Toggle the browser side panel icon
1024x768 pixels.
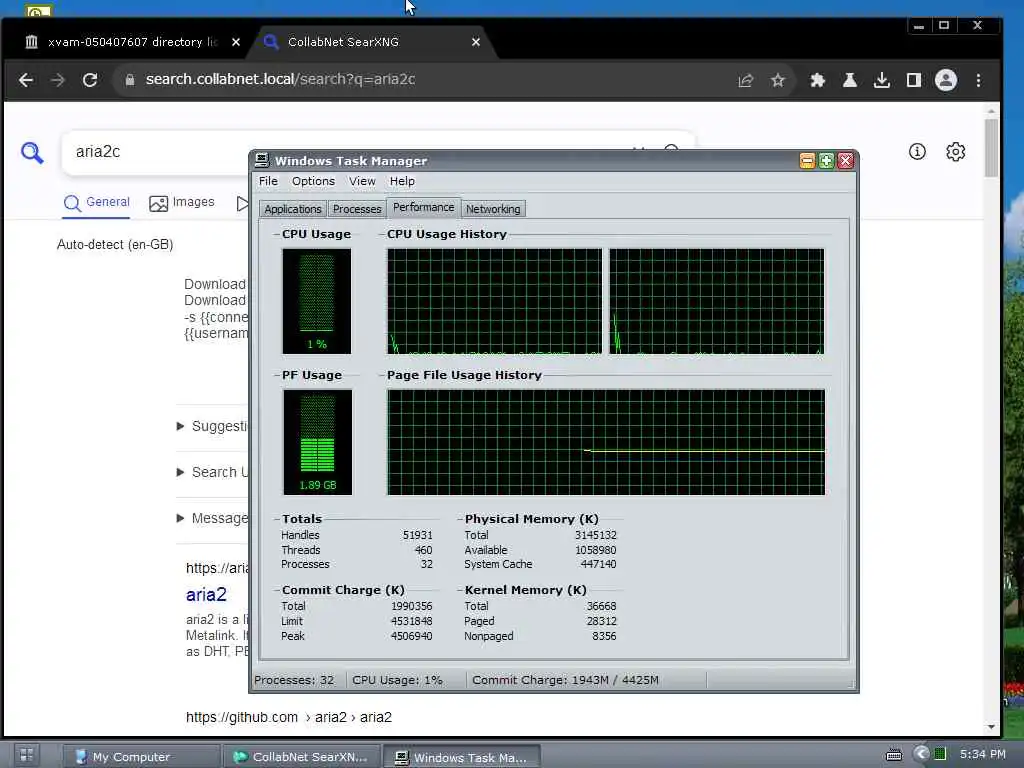pyautogui.click(x=914, y=80)
